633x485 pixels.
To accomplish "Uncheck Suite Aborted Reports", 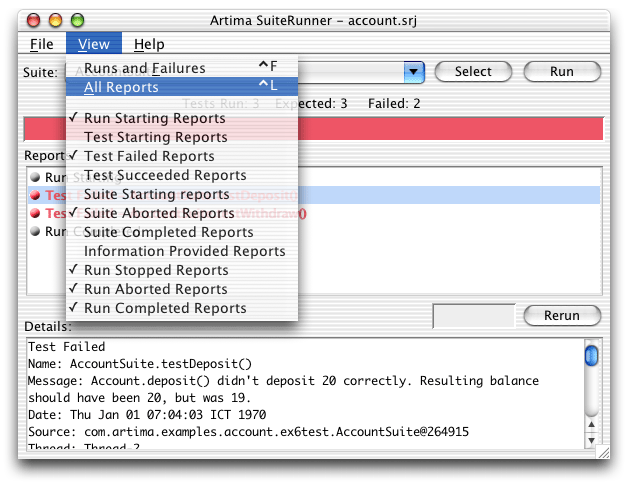I will [182, 213].
